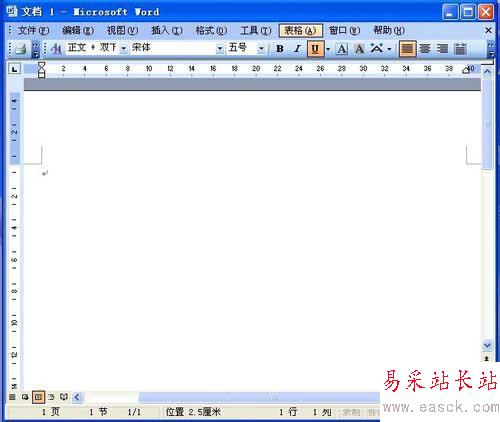Toggle the highlighted justify alignment button

(407, 49)
